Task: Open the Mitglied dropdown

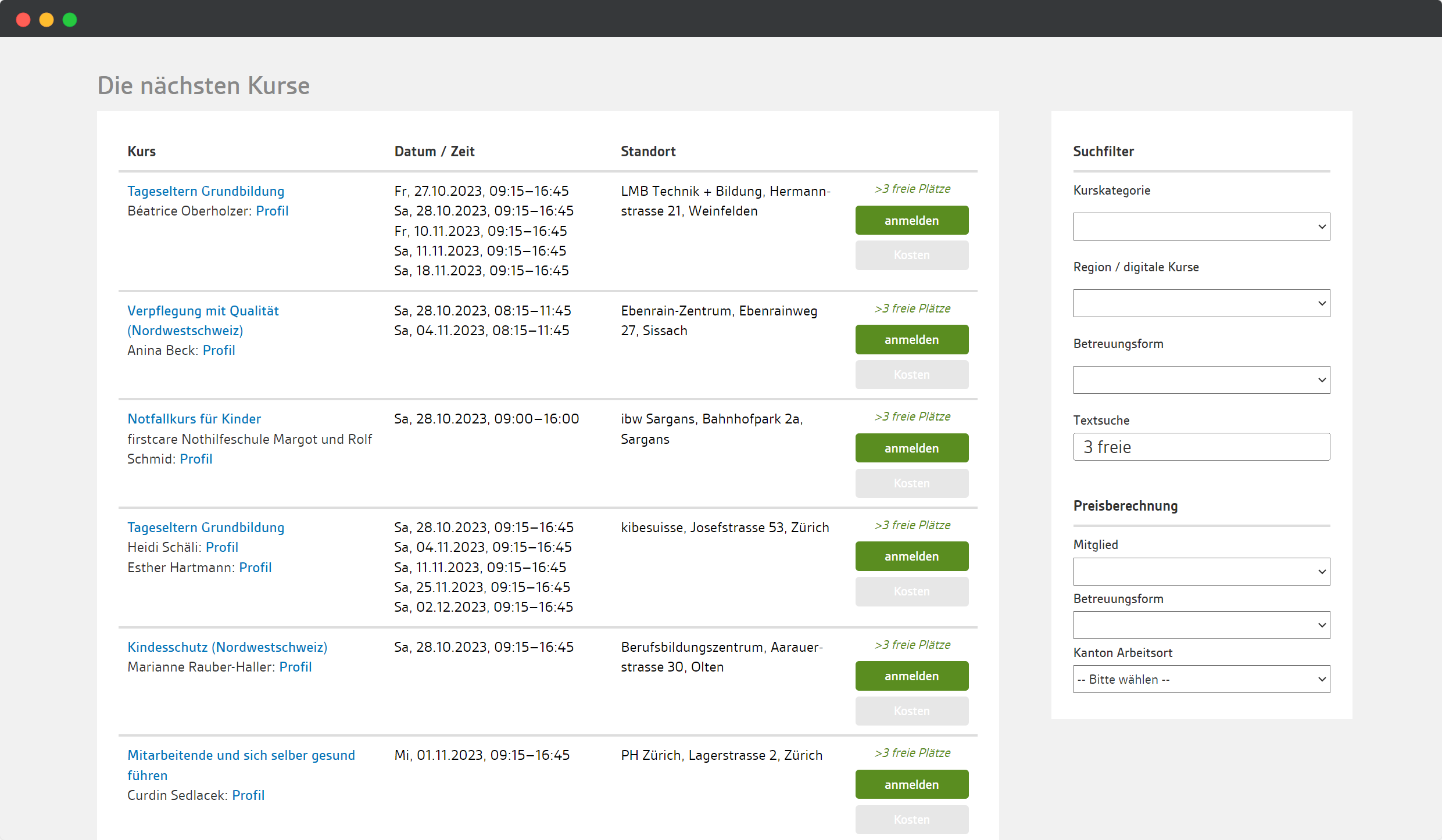Action: [x=1201, y=572]
